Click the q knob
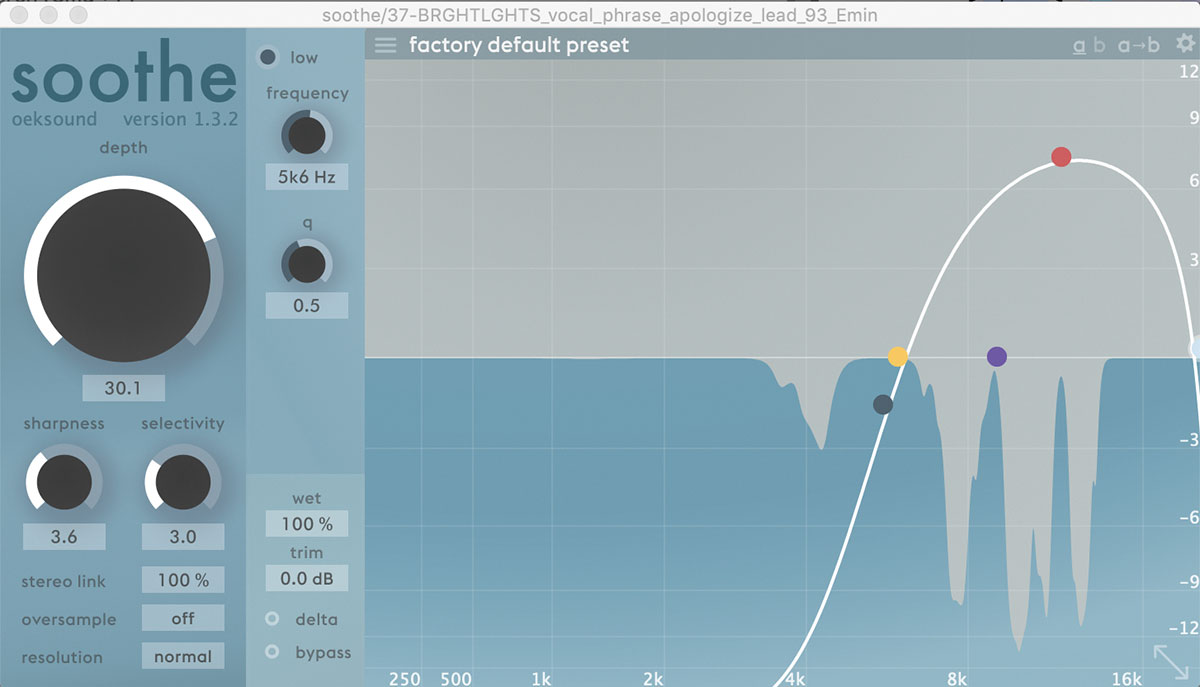 (307, 264)
